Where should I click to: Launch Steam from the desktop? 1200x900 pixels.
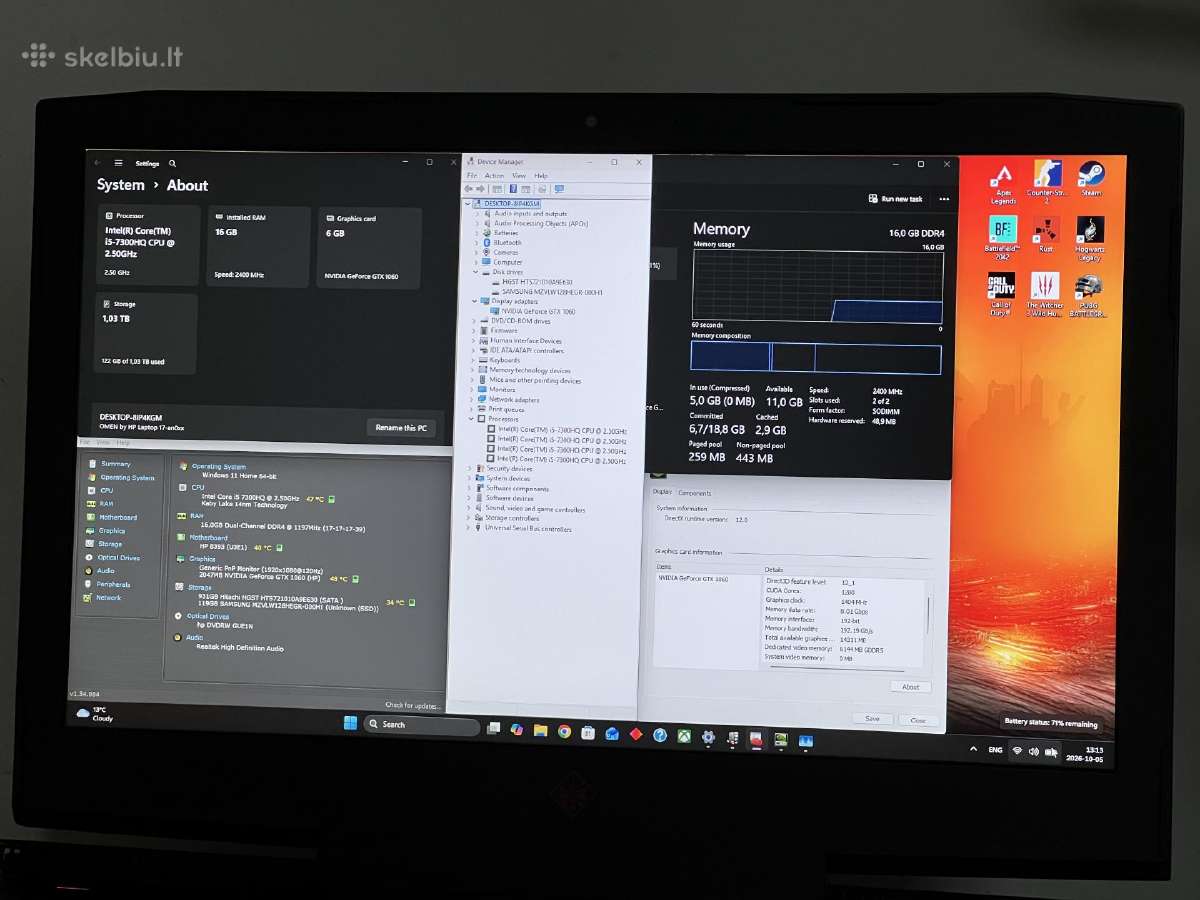[1091, 180]
